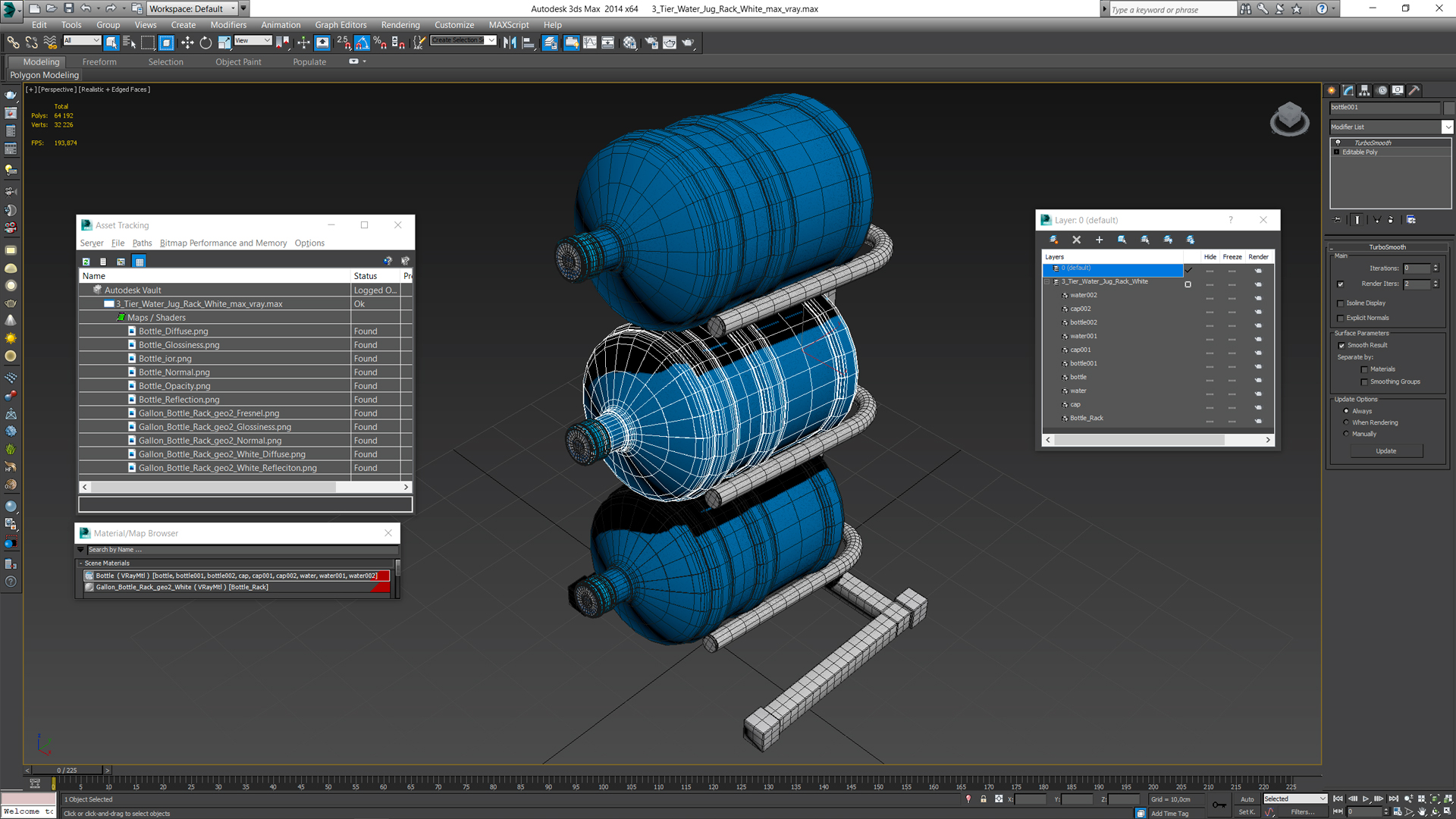Enable the Explicit Normals checkbox
Screen dimensions: 1456x819
click(1340, 318)
